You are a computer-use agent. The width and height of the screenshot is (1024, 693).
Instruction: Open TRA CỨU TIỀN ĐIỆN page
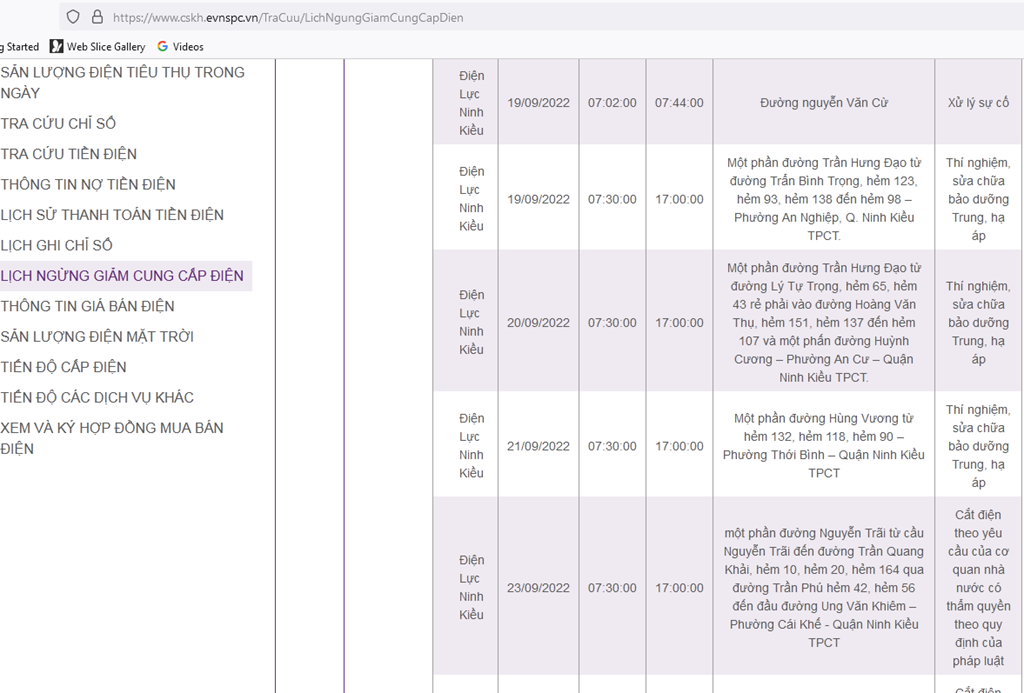[x=69, y=154]
